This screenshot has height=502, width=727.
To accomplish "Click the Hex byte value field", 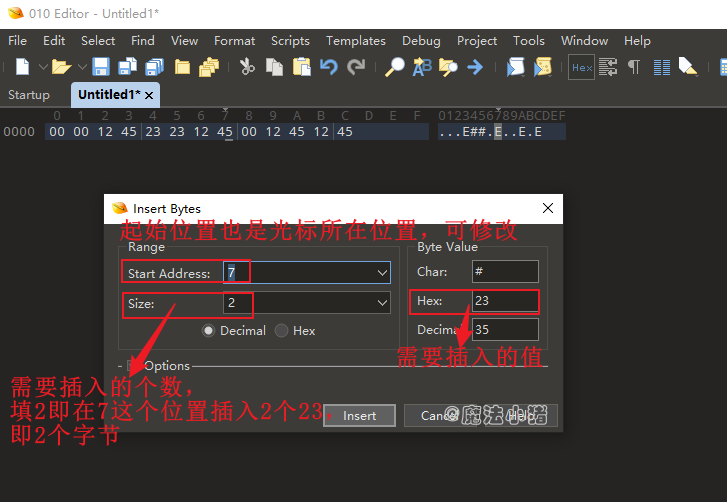I will 505,301.
